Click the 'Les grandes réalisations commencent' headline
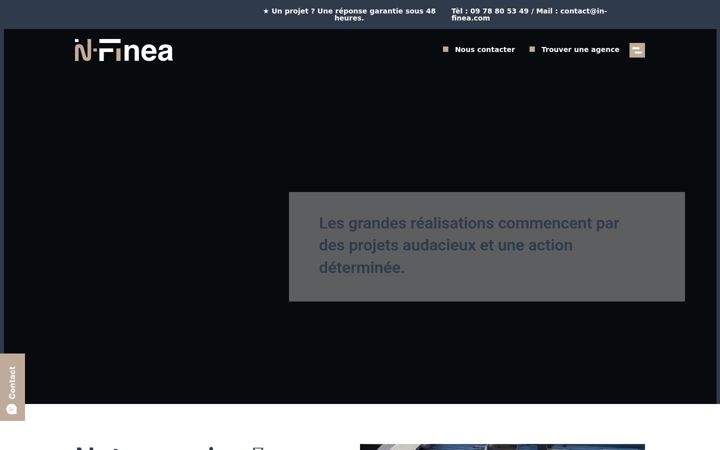The image size is (720, 450). pyautogui.click(x=469, y=245)
